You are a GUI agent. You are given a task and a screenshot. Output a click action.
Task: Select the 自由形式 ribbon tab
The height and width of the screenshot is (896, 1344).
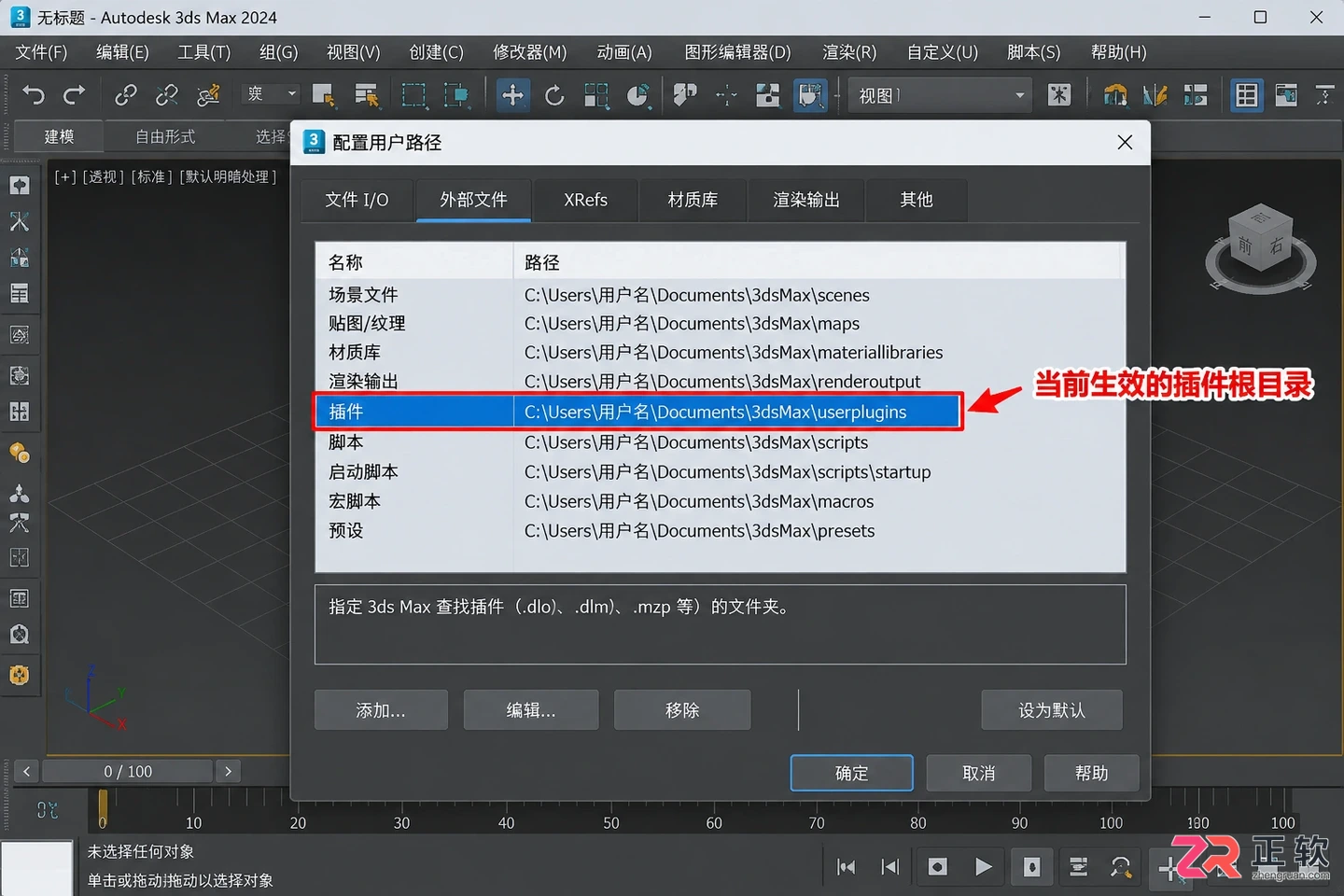[x=165, y=136]
